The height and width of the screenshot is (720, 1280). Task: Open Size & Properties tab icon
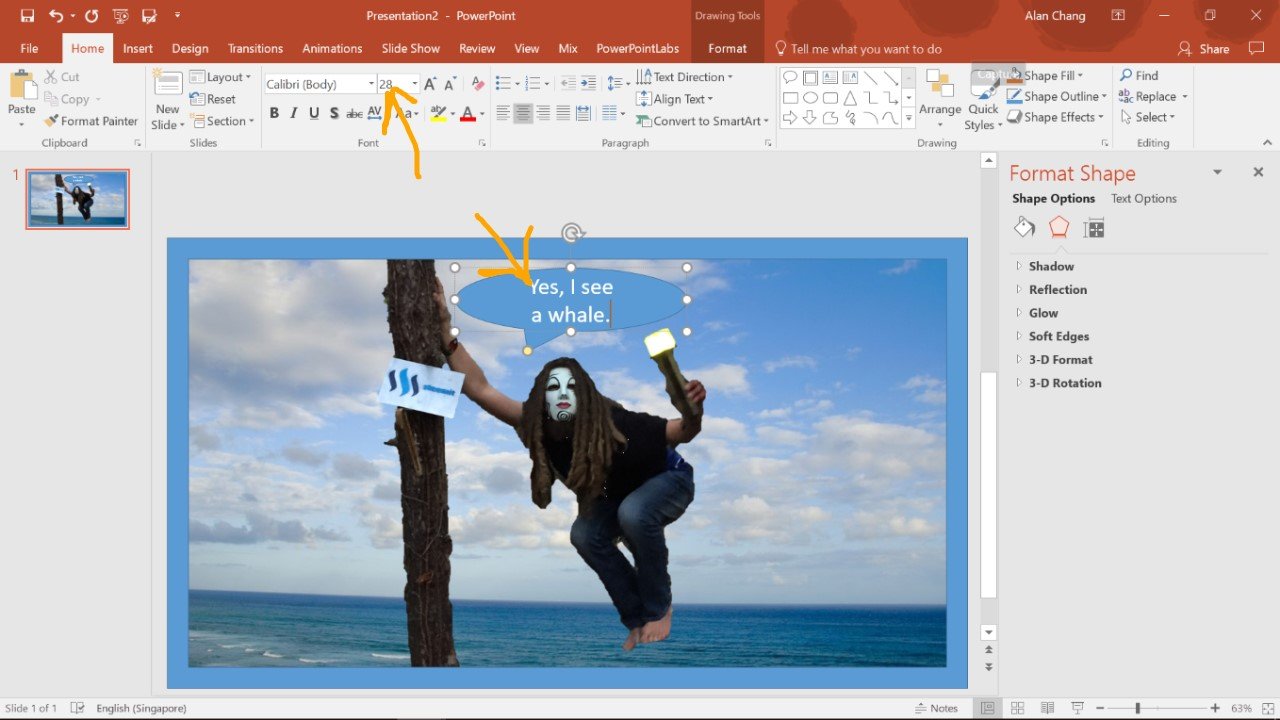click(1094, 228)
